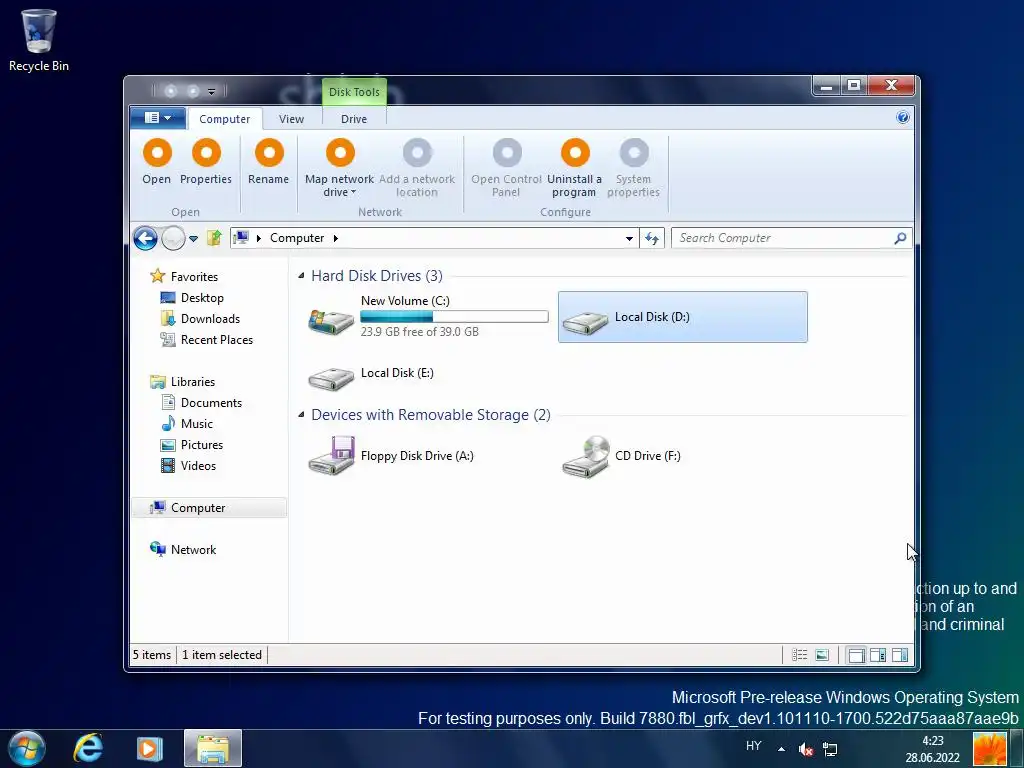Open Recent Places in navigation pane
Viewport: 1024px width, 768px height.
click(x=216, y=340)
